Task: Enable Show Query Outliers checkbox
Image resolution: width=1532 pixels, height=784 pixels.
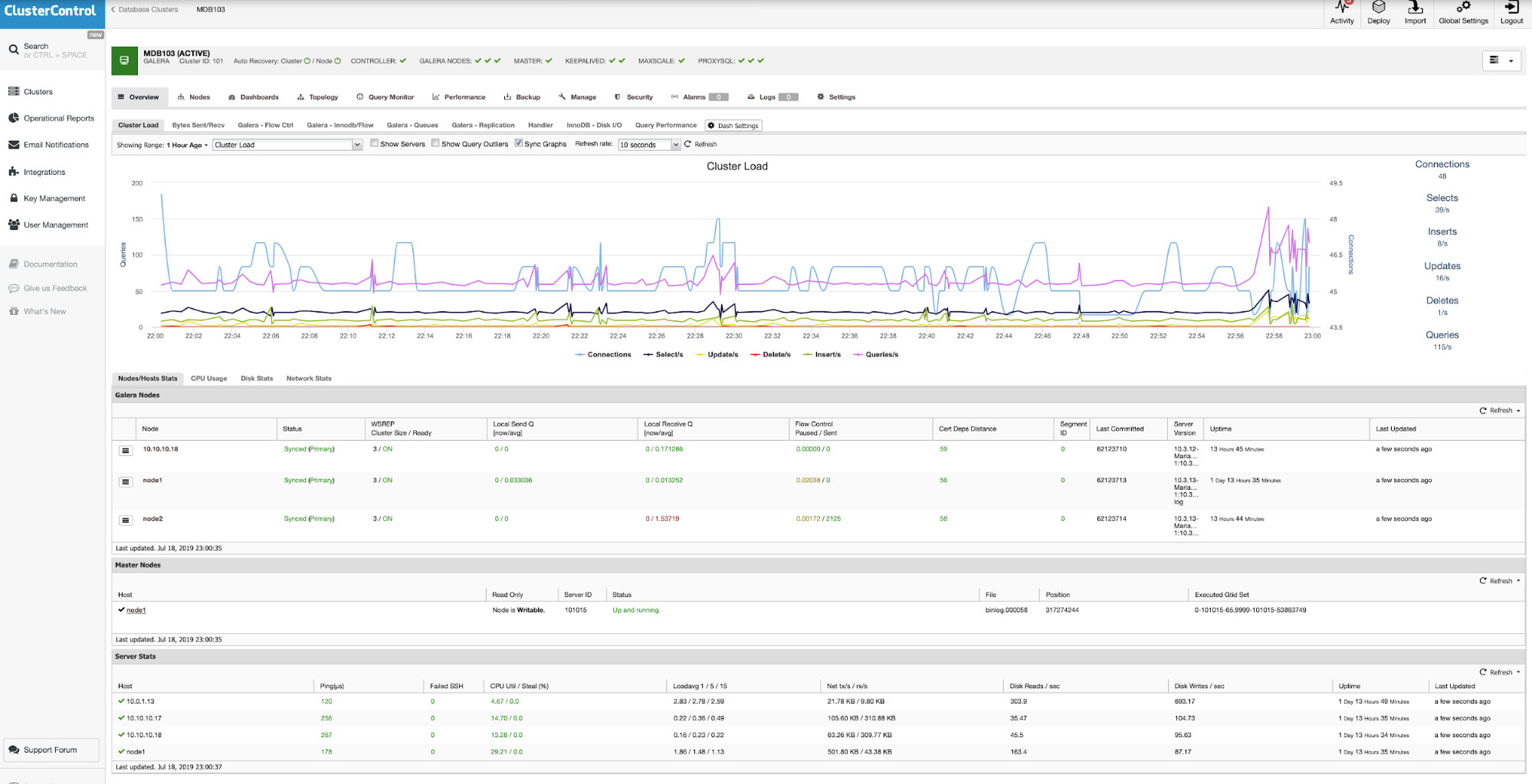Action: tap(435, 143)
